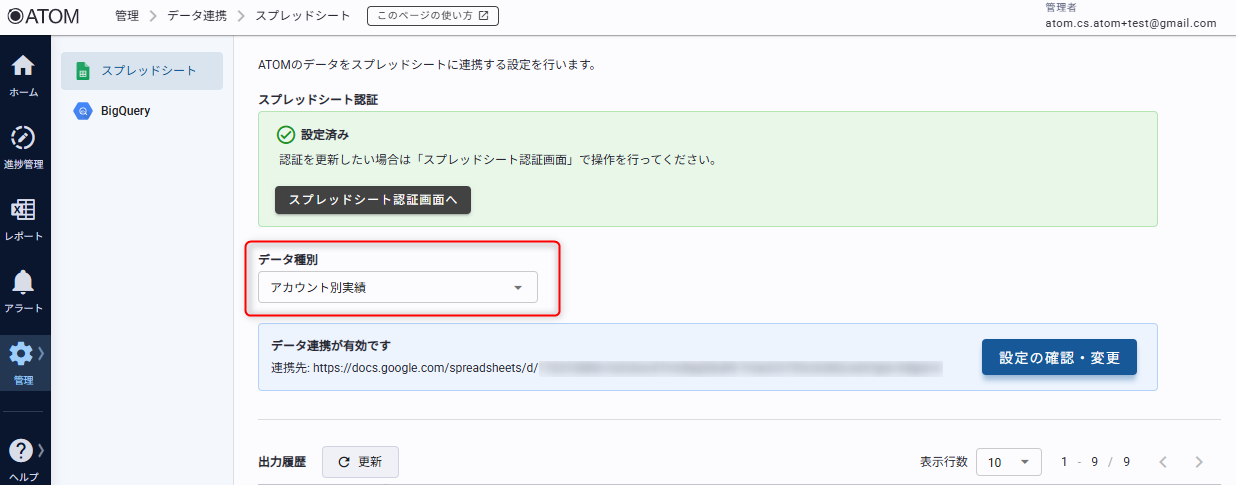Open the 表示行数 rows dropdown
Image resolution: width=1236 pixels, height=485 pixels.
[1008, 462]
